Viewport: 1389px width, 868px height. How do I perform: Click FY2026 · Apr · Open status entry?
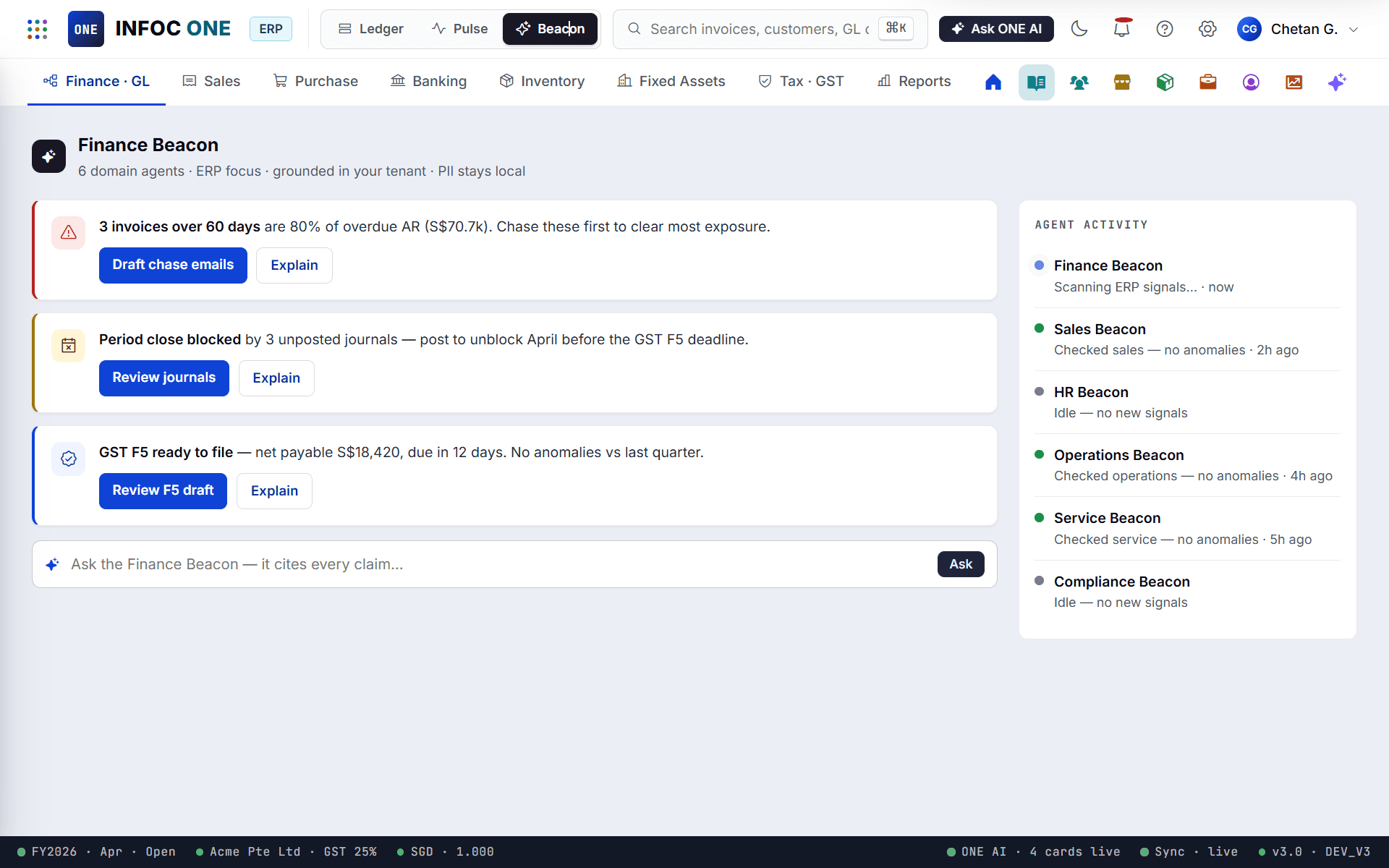[x=97, y=852]
